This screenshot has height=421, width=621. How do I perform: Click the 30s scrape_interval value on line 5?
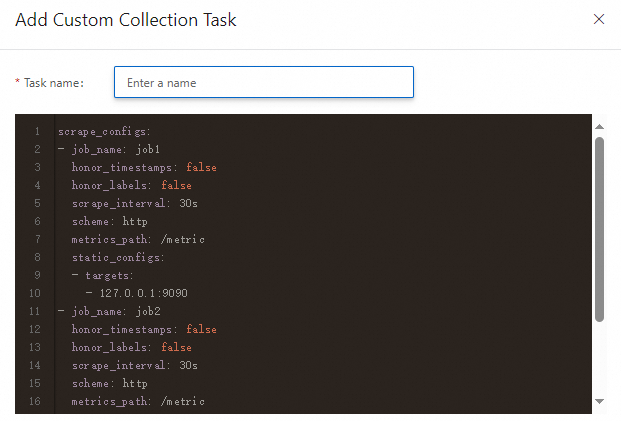[188, 203]
